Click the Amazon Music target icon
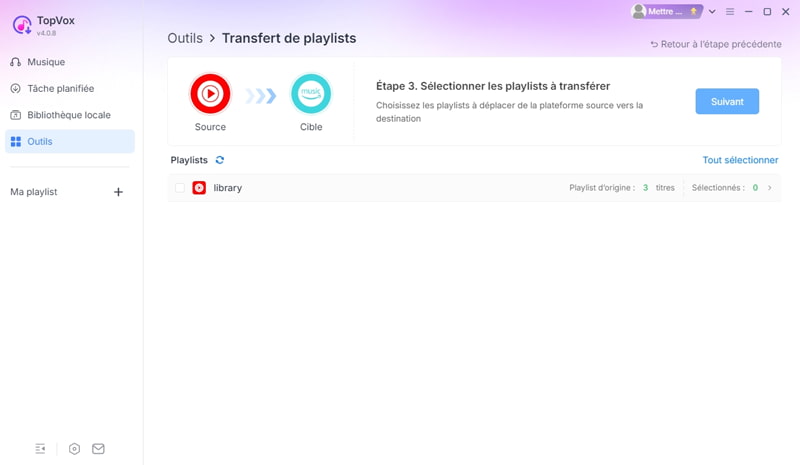The height and width of the screenshot is (465, 800). tap(311, 94)
